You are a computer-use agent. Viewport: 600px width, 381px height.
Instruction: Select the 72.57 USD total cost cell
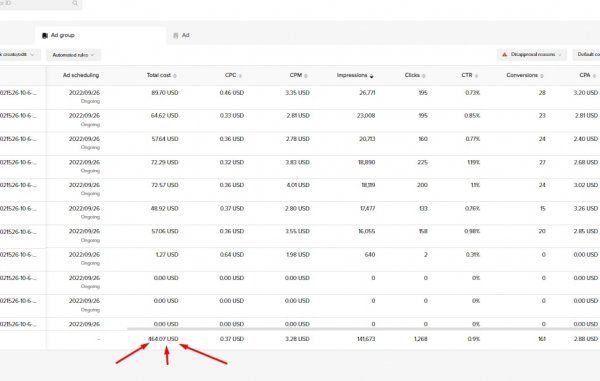[165, 185]
